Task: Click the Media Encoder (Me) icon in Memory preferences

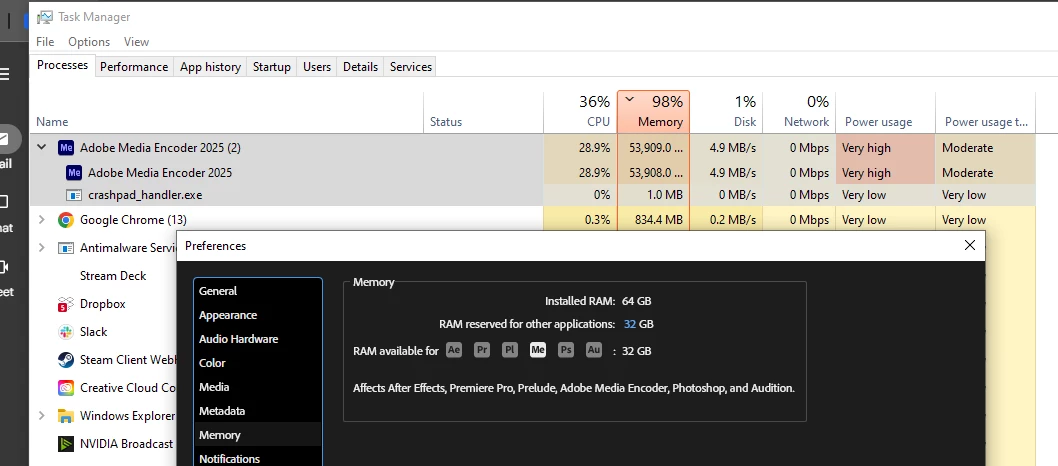Action: pos(538,351)
